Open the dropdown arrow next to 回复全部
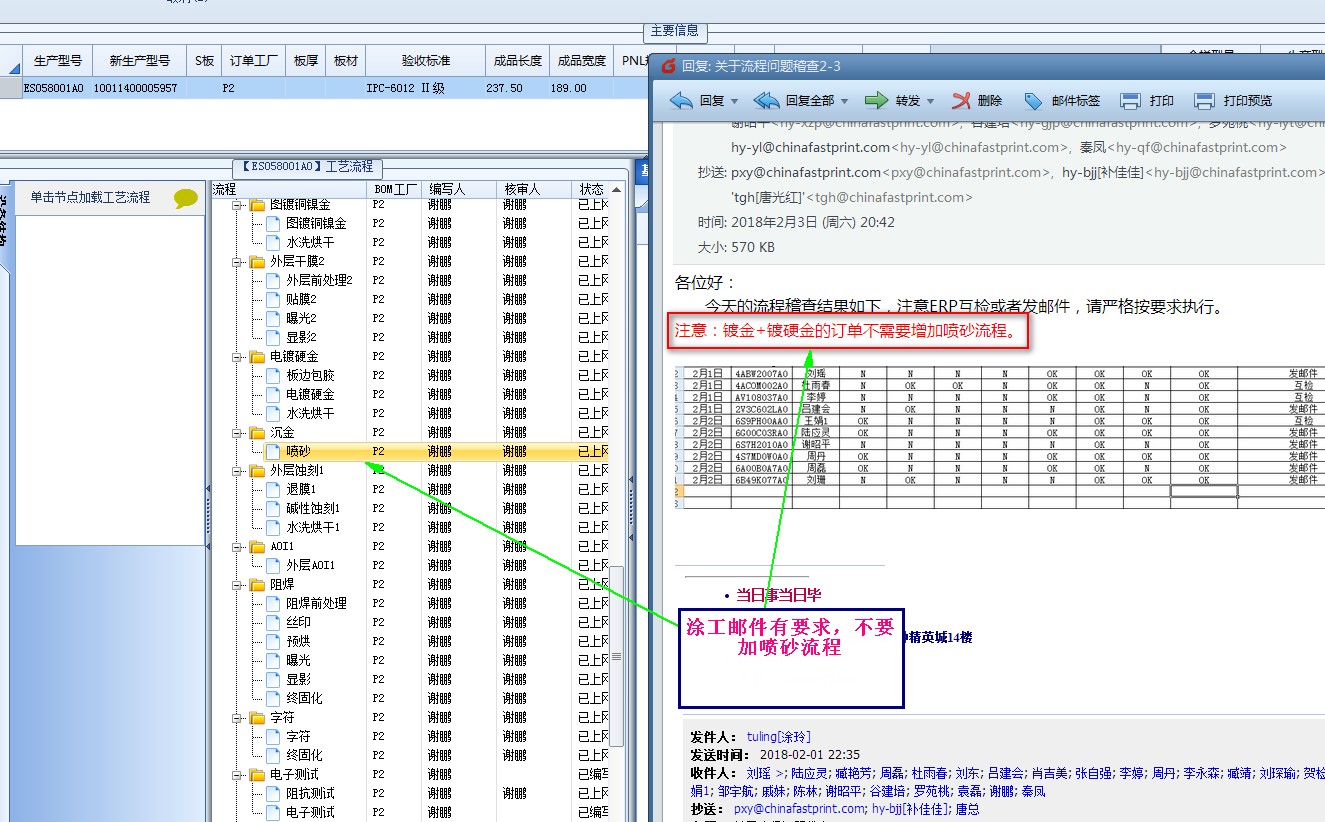Image resolution: width=1325 pixels, height=822 pixels. [846, 101]
